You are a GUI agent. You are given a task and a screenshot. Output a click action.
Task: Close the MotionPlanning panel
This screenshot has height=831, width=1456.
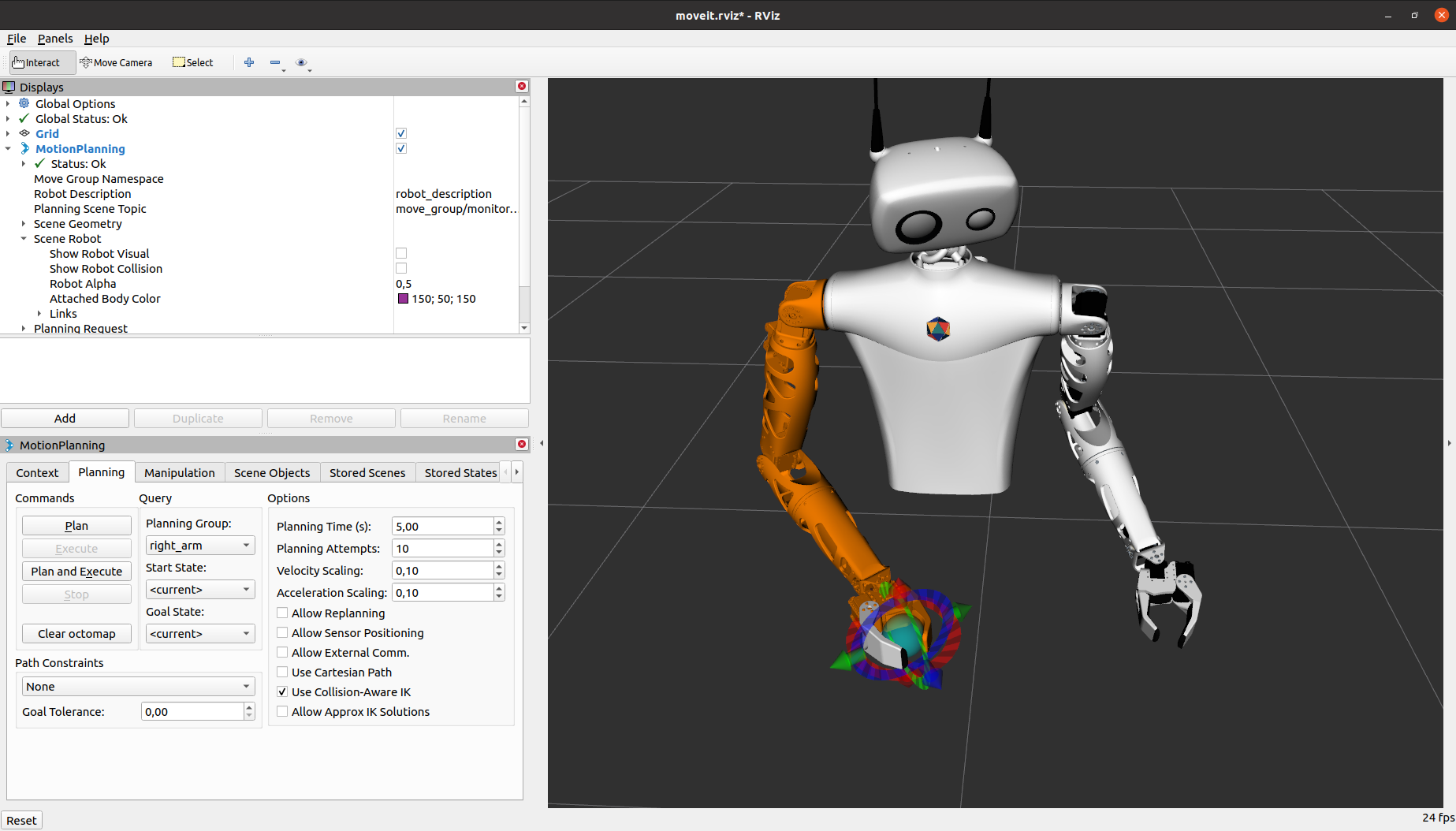click(522, 445)
